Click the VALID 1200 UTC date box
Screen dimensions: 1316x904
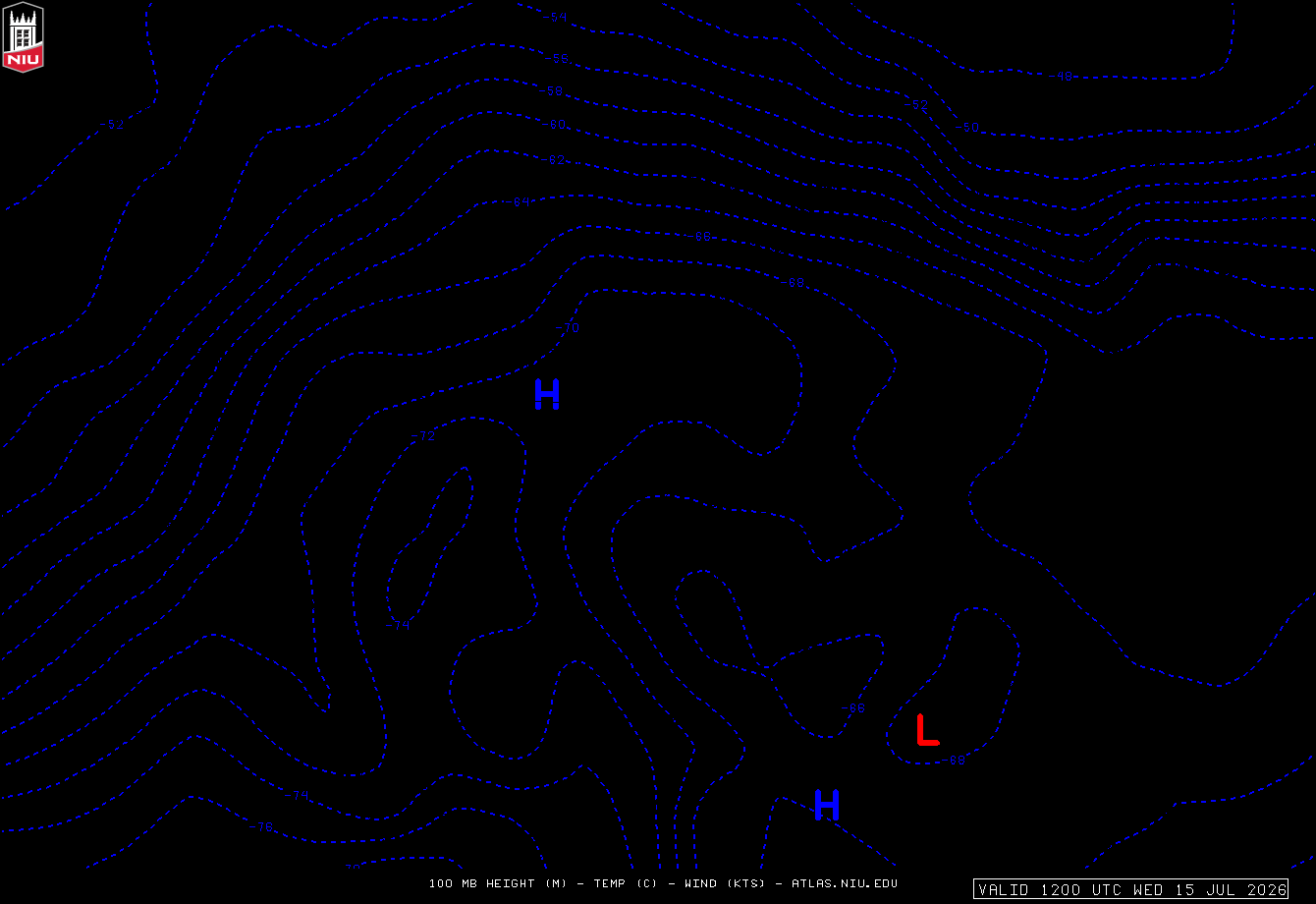pos(1130,889)
